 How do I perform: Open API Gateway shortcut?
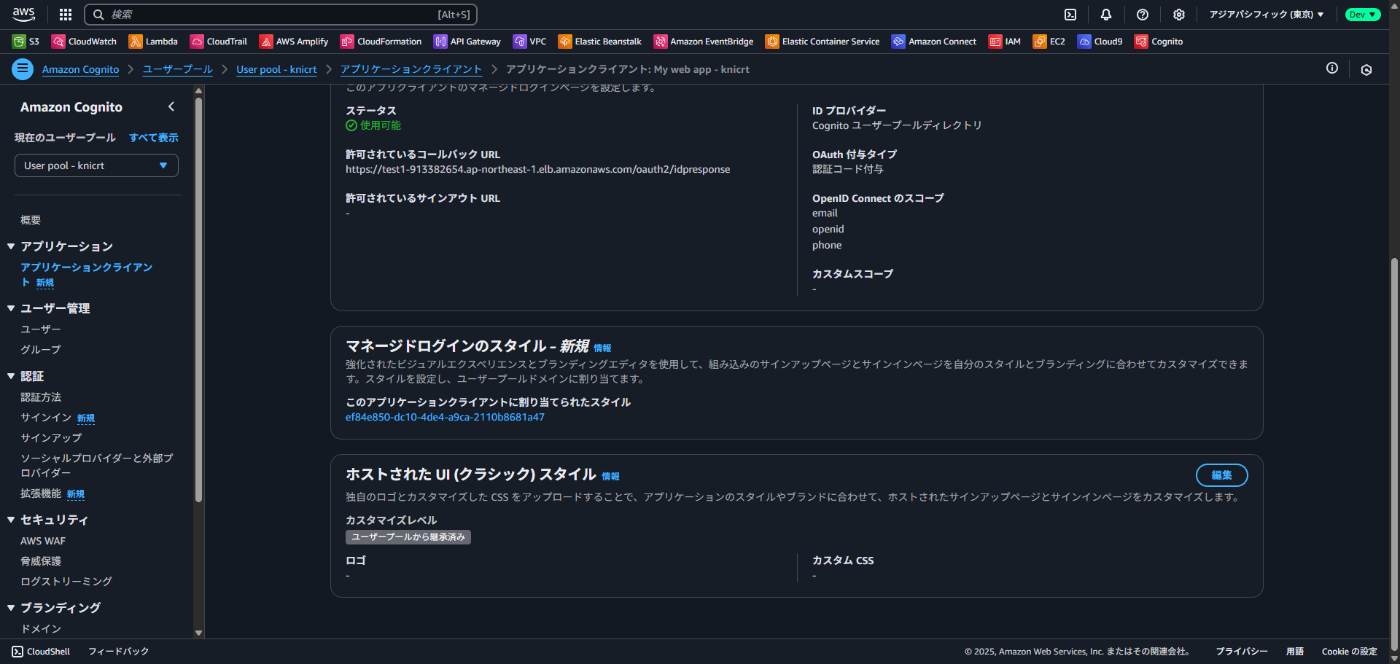pos(467,41)
